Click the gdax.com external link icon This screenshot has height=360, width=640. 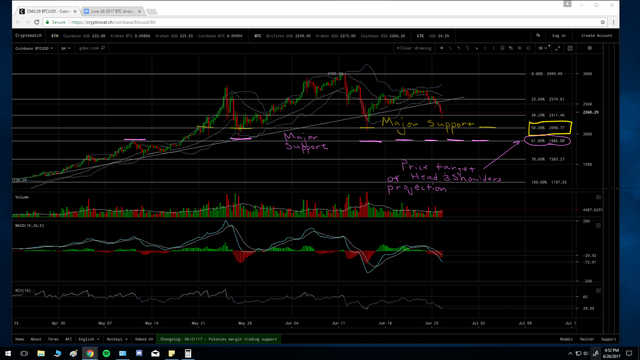coord(103,48)
